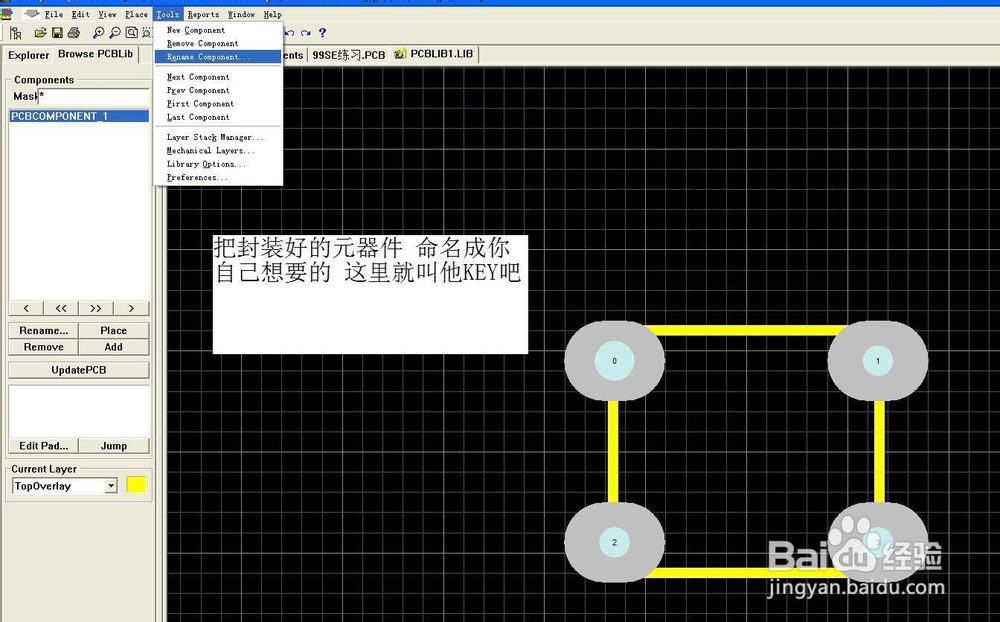Screen dimensions: 1000x622
Task: Open Preferences... from Tools menu
Action: (218, 177)
